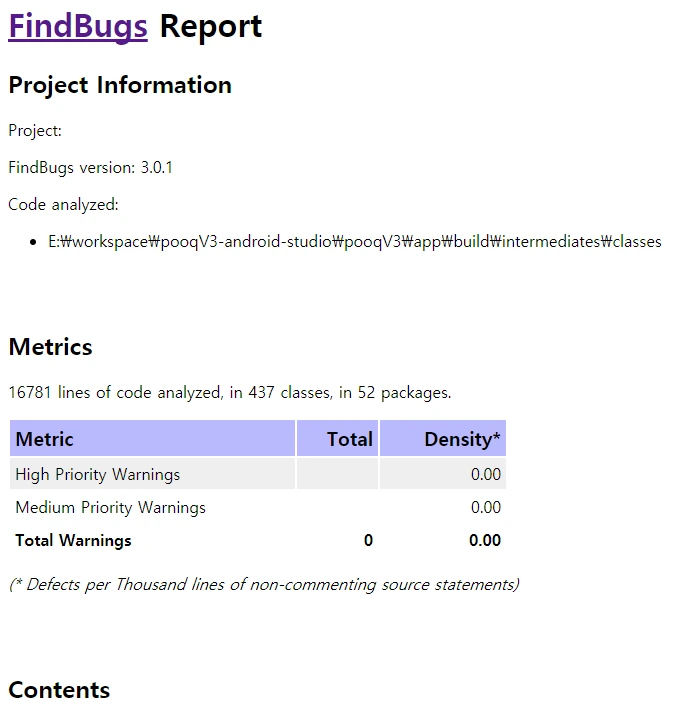
Task: Click the 'Contents' heading
Action: pyautogui.click(x=59, y=690)
